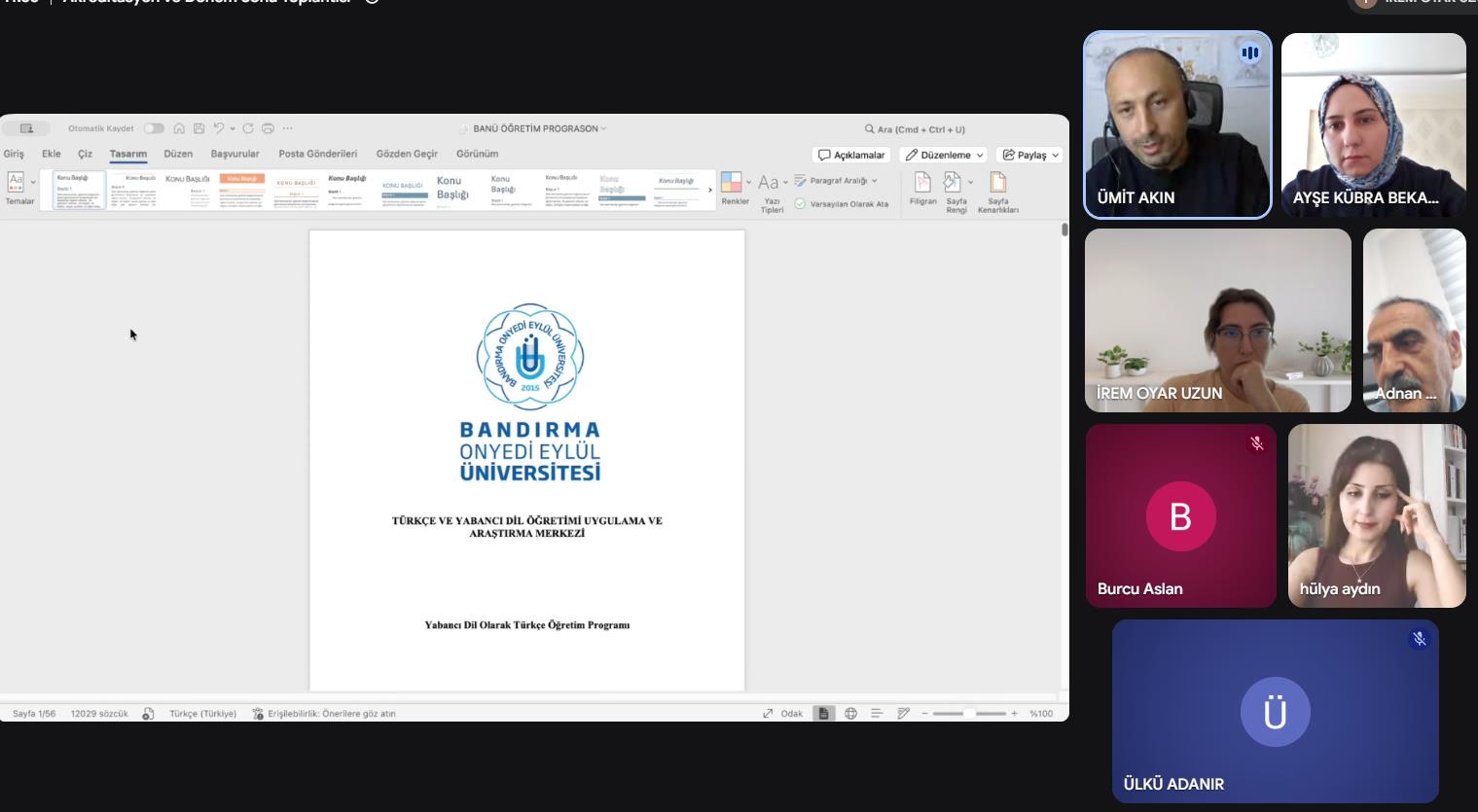Select Burcu Aslan's participant tile

pos(1181,516)
